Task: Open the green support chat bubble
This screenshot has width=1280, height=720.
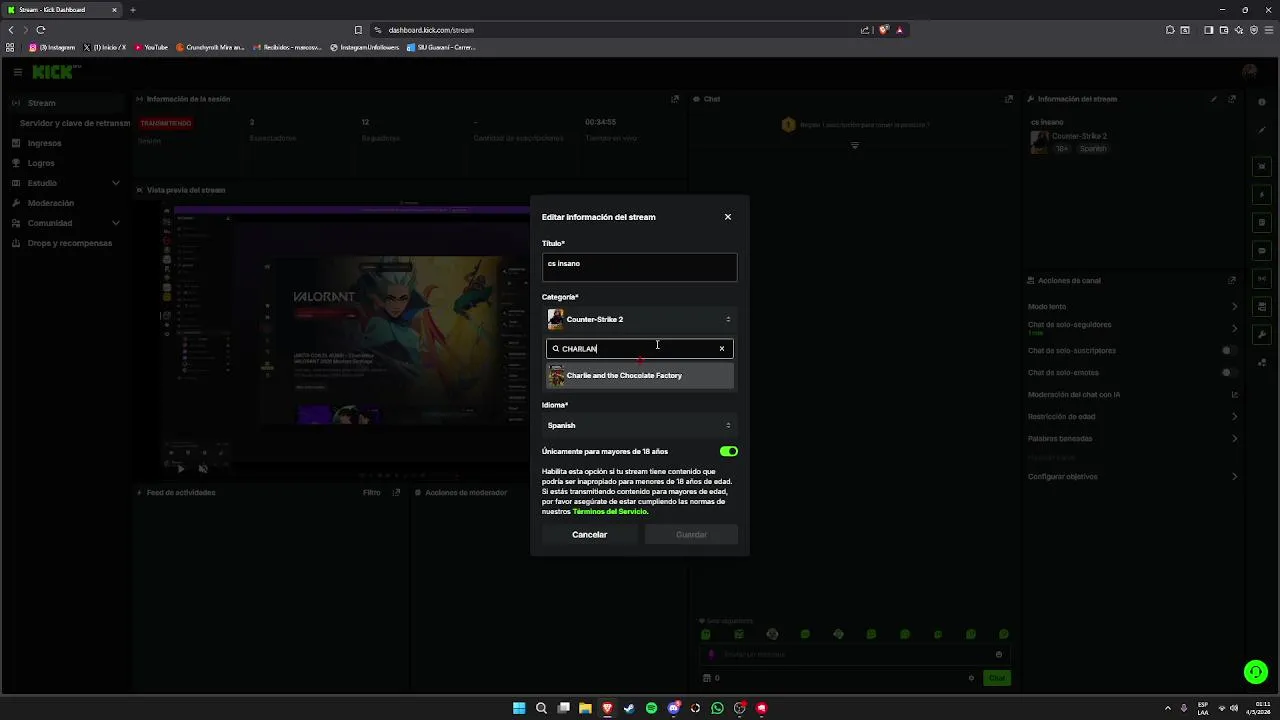Action: click(x=1255, y=671)
